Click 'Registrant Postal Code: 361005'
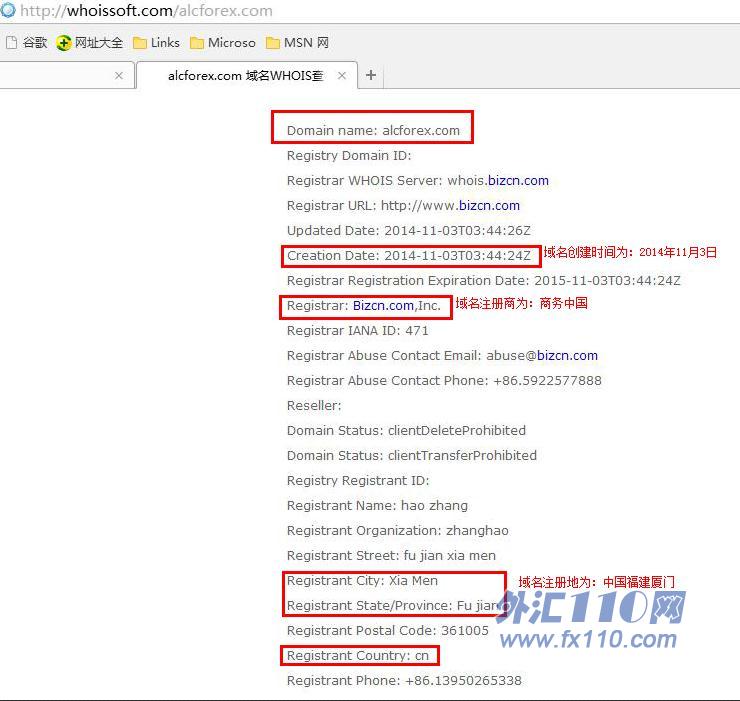This screenshot has height=701, width=740. point(388,631)
